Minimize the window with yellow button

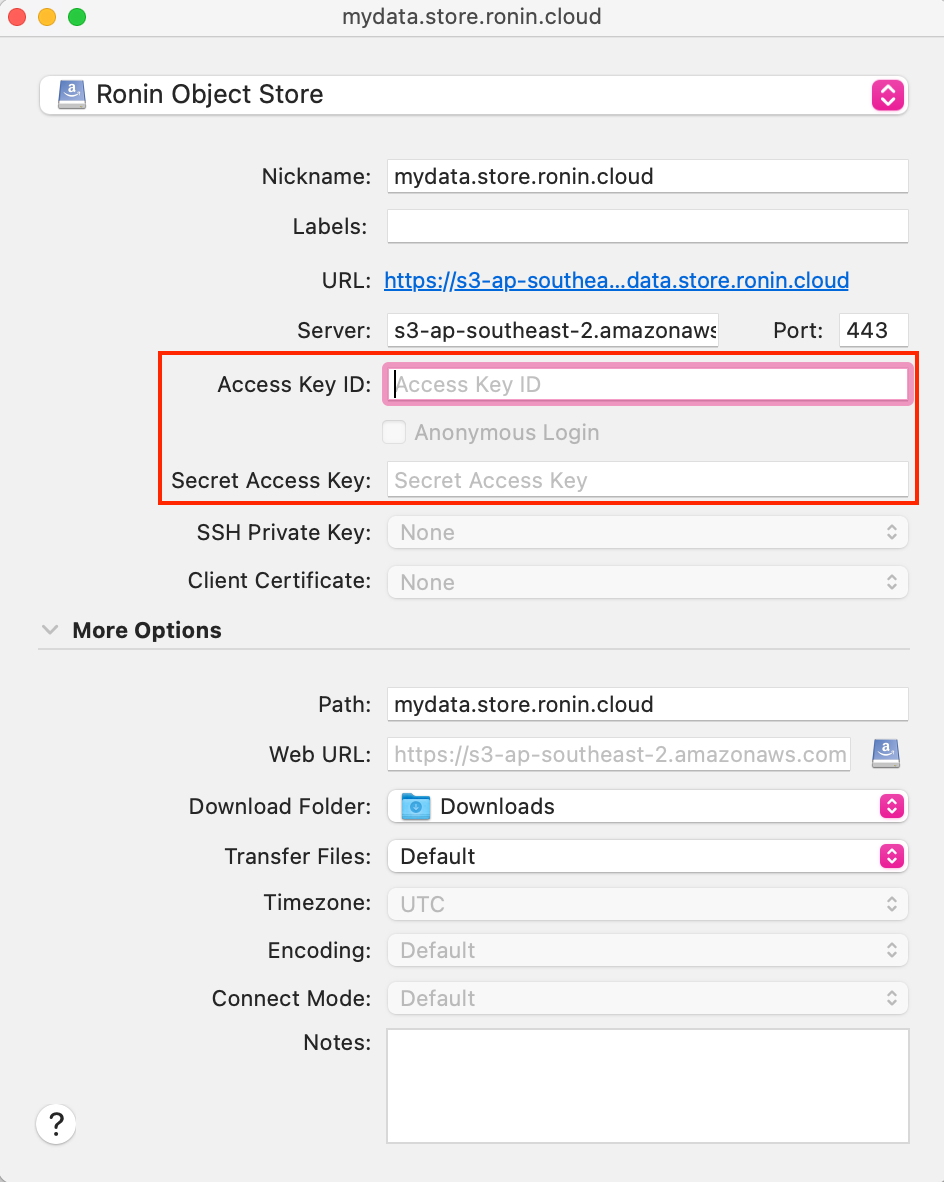pos(47,17)
